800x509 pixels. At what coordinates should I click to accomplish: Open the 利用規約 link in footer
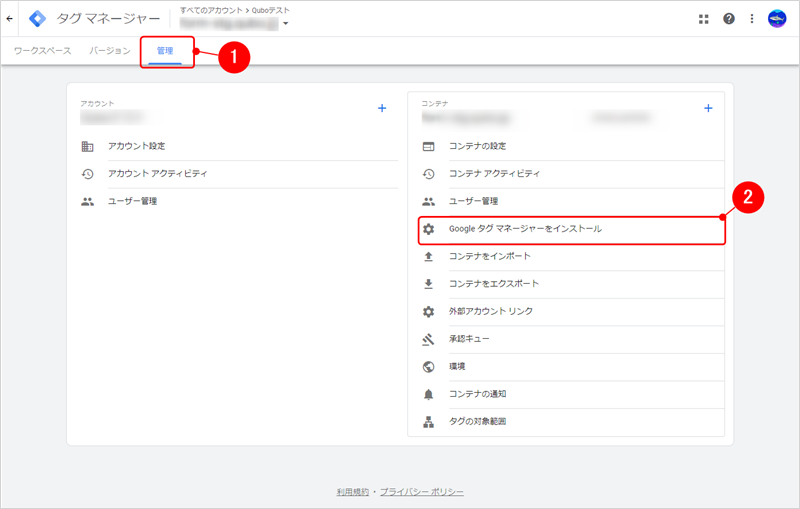(x=354, y=492)
